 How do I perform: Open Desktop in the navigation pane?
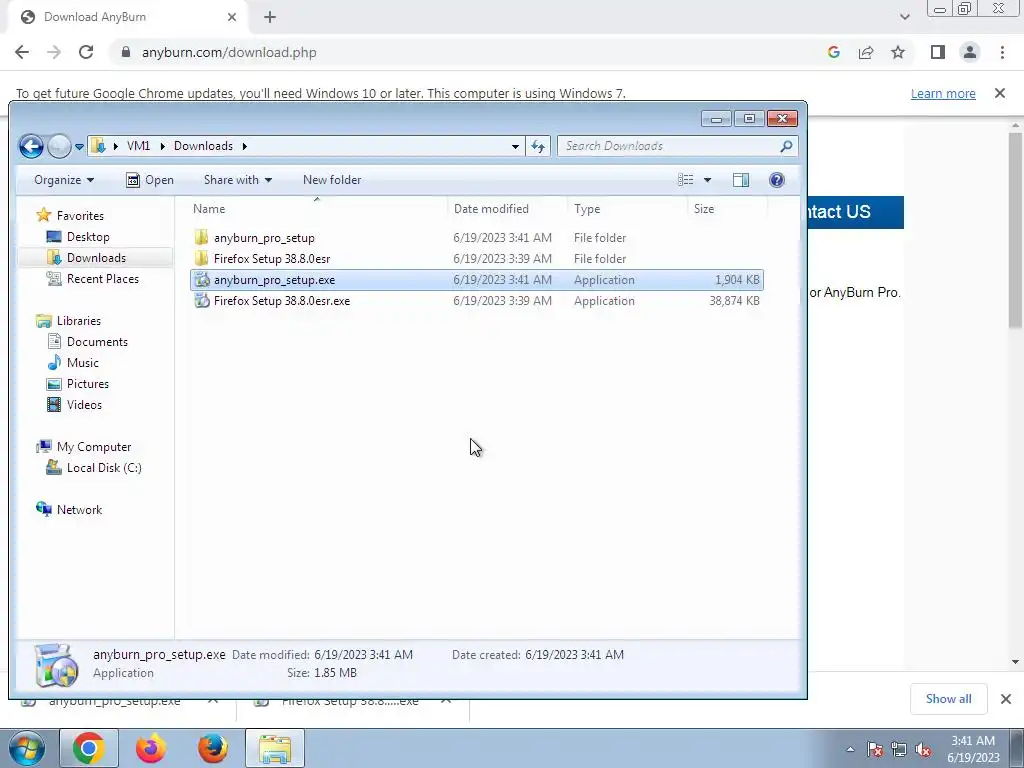[88, 237]
